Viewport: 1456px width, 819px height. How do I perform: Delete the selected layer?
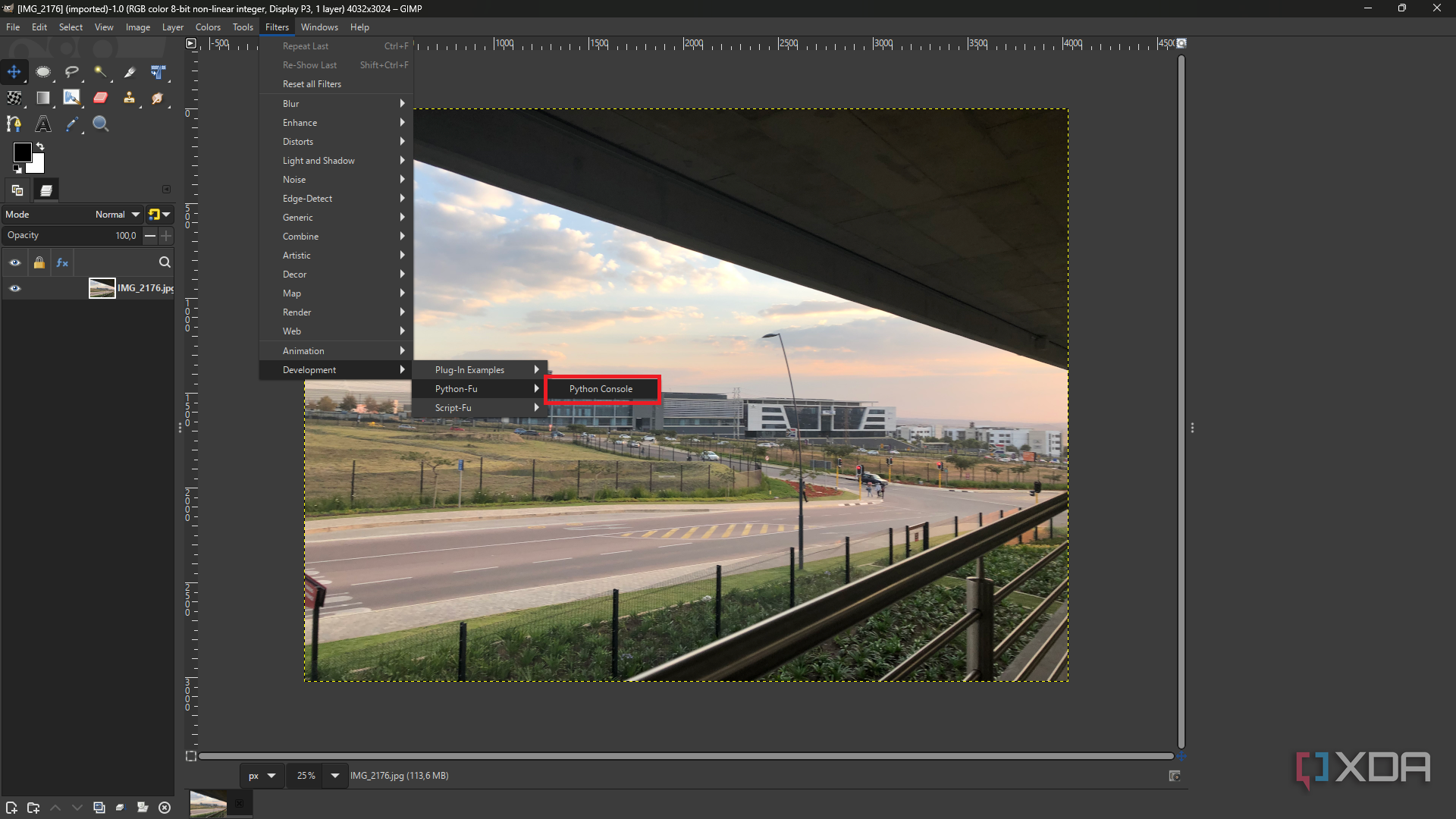coord(165,808)
